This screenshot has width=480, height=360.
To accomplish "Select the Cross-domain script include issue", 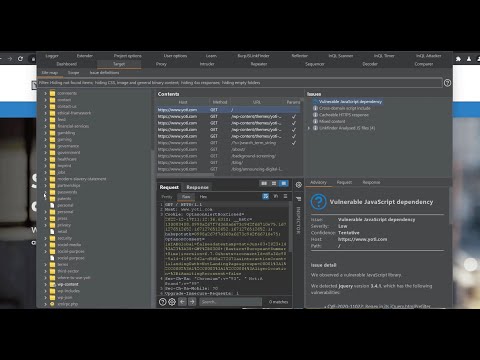I will click(x=344, y=108).
